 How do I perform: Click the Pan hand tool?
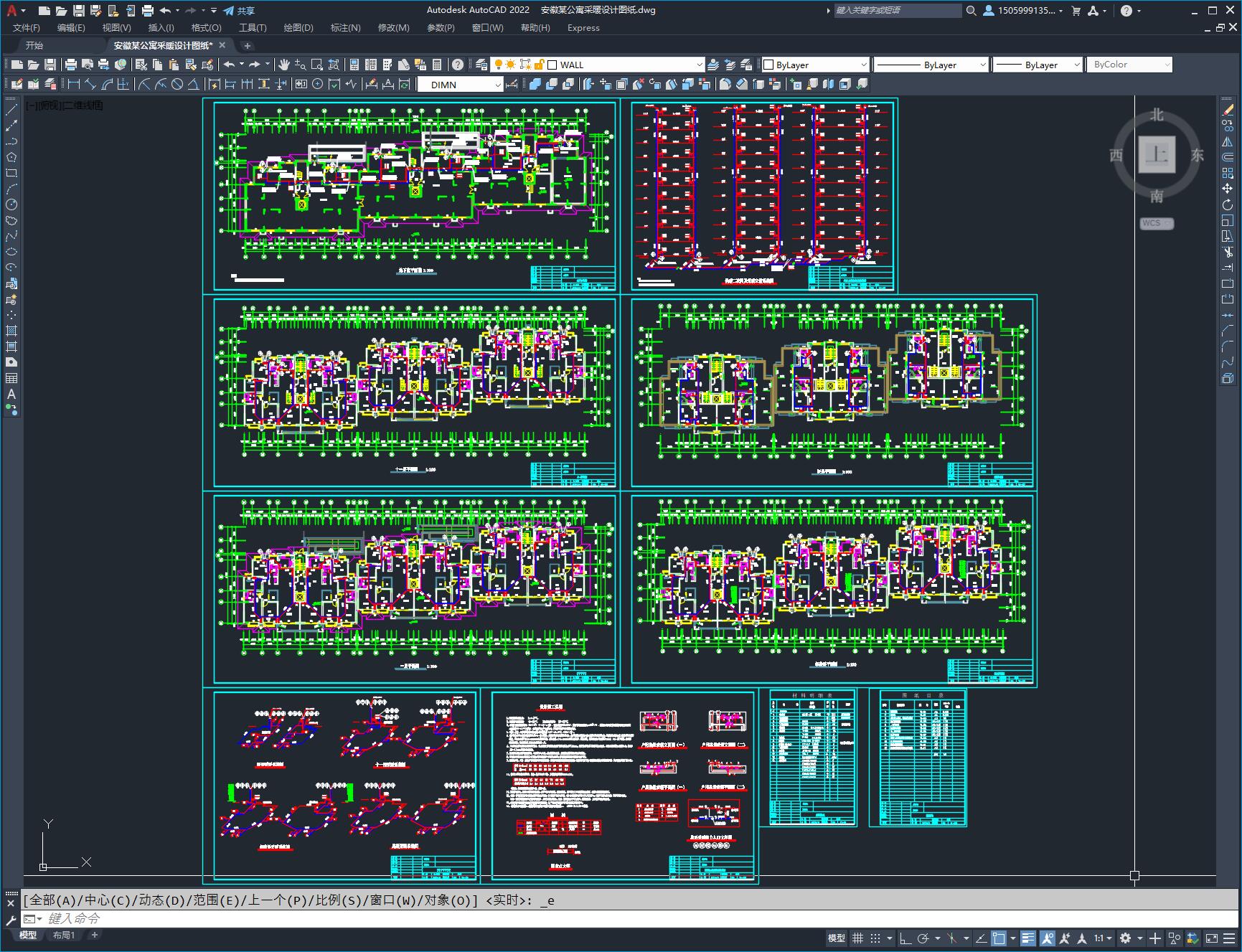pyautogui.click(x=284, y=65)
